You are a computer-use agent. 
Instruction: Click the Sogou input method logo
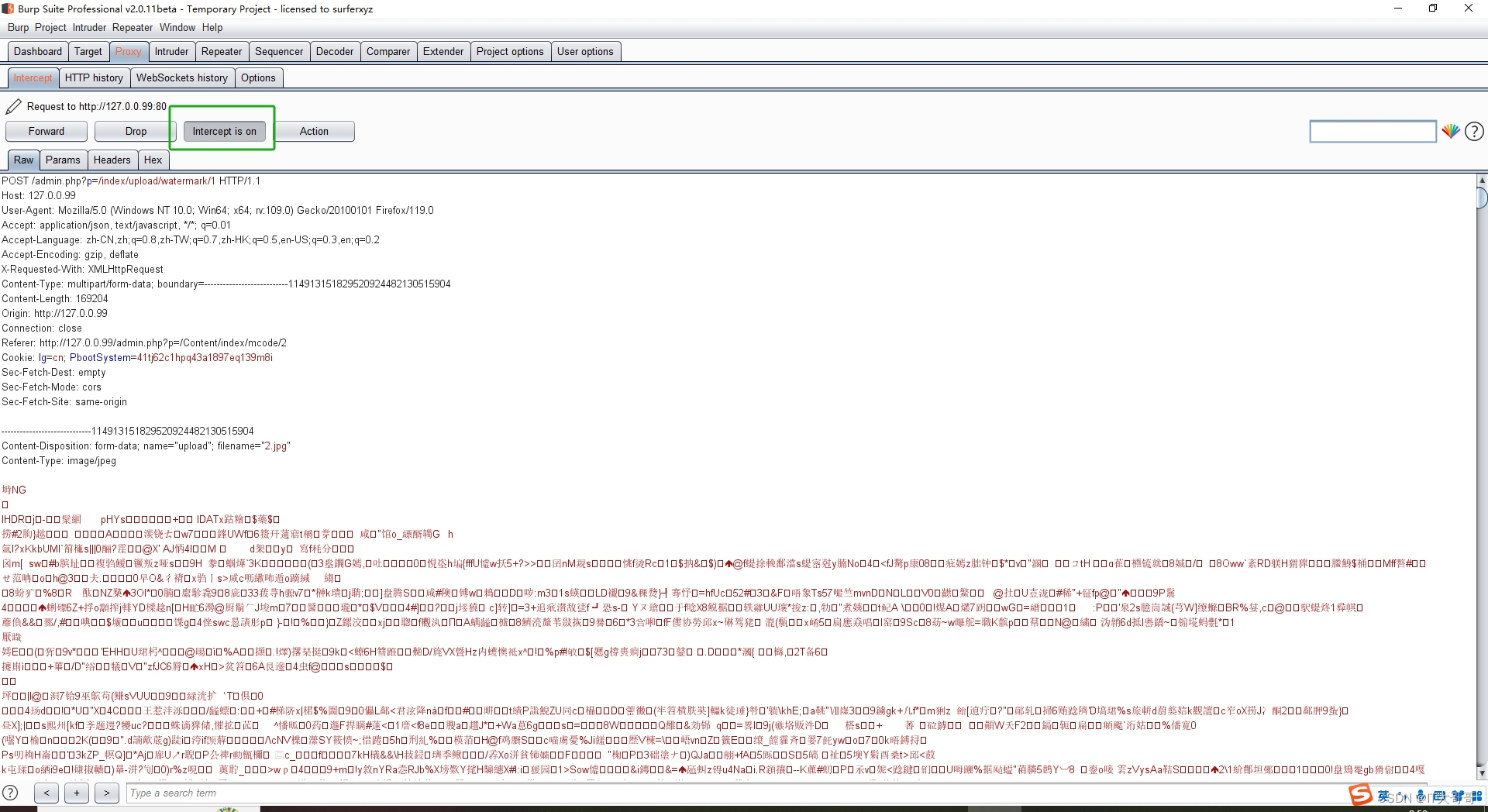coord(1360,795)
